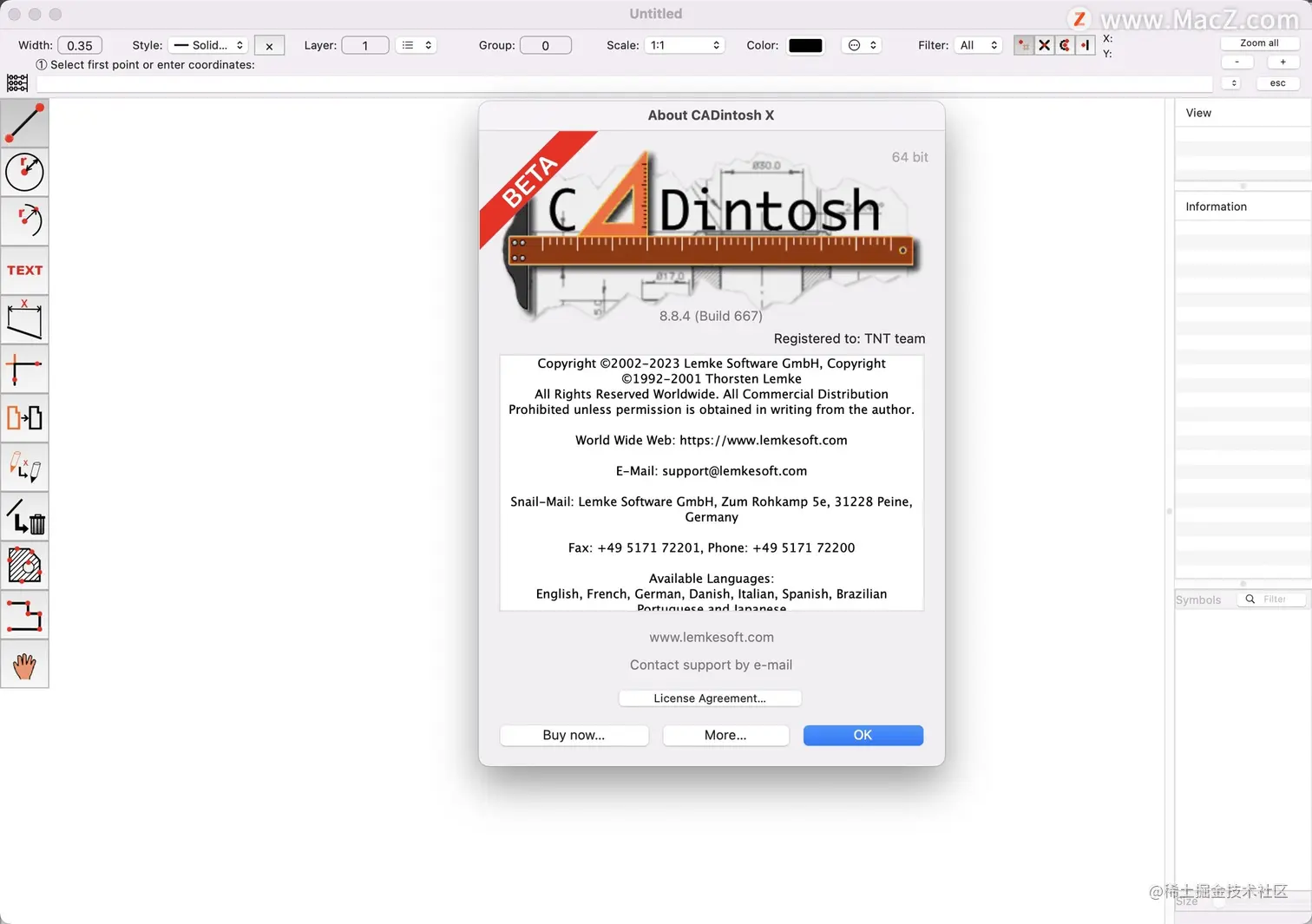Click the Information panel header

(1243, 206)
